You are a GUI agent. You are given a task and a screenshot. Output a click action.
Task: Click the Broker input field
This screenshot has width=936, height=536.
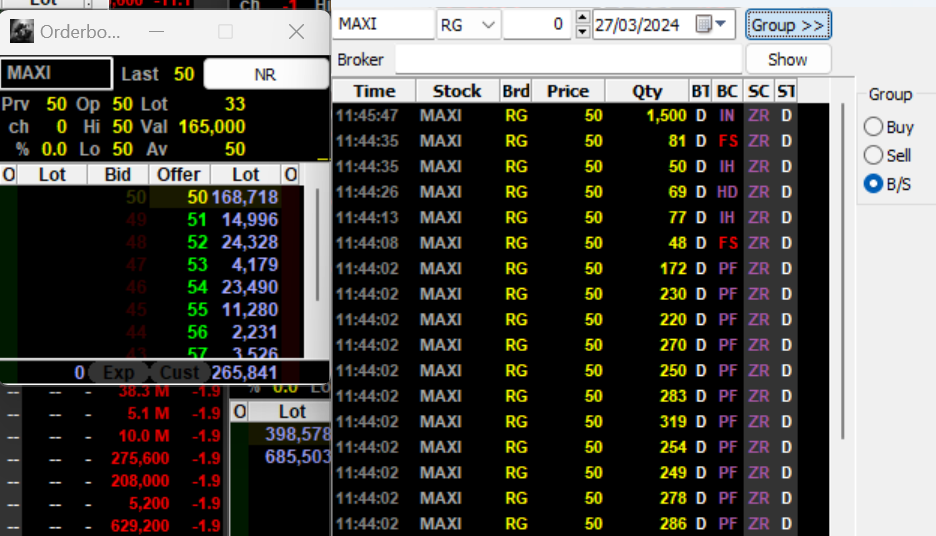click(x=568, y=60)
